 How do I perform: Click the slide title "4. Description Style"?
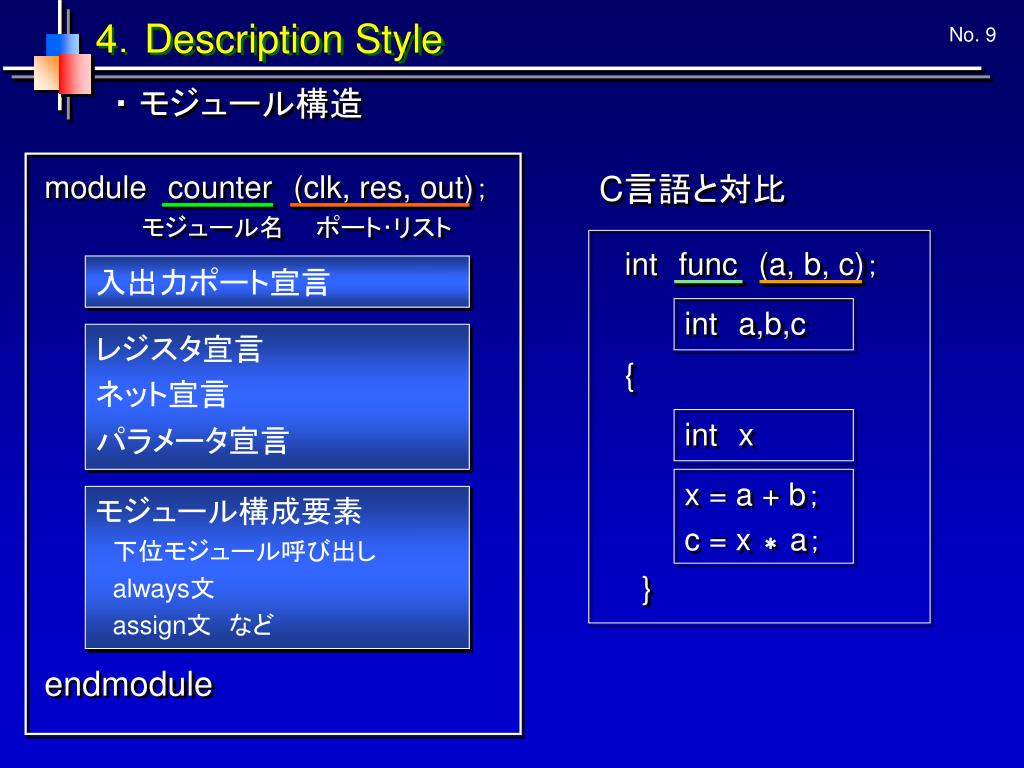(270, 39)
